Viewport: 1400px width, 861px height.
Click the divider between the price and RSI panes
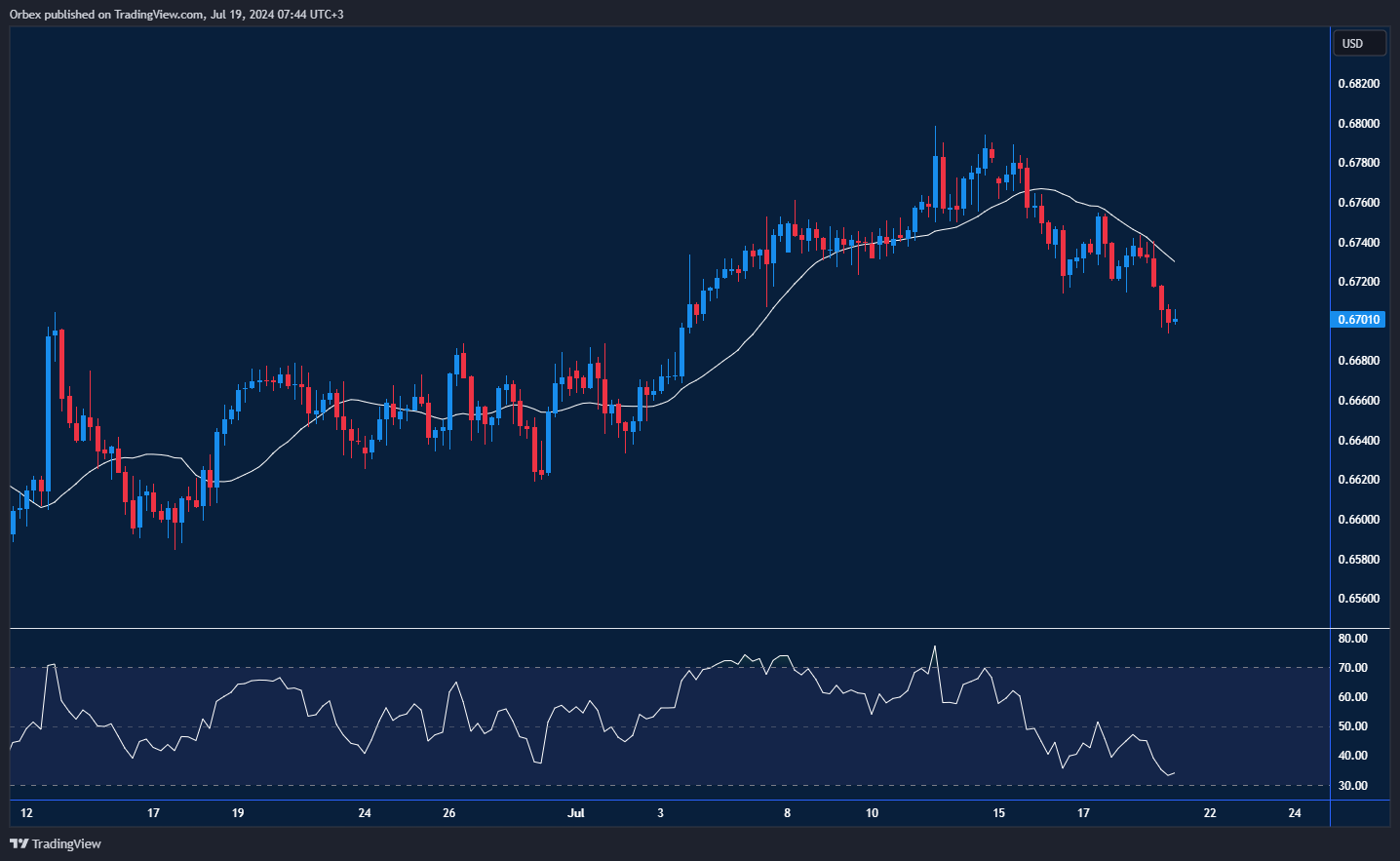click(670, 629)
